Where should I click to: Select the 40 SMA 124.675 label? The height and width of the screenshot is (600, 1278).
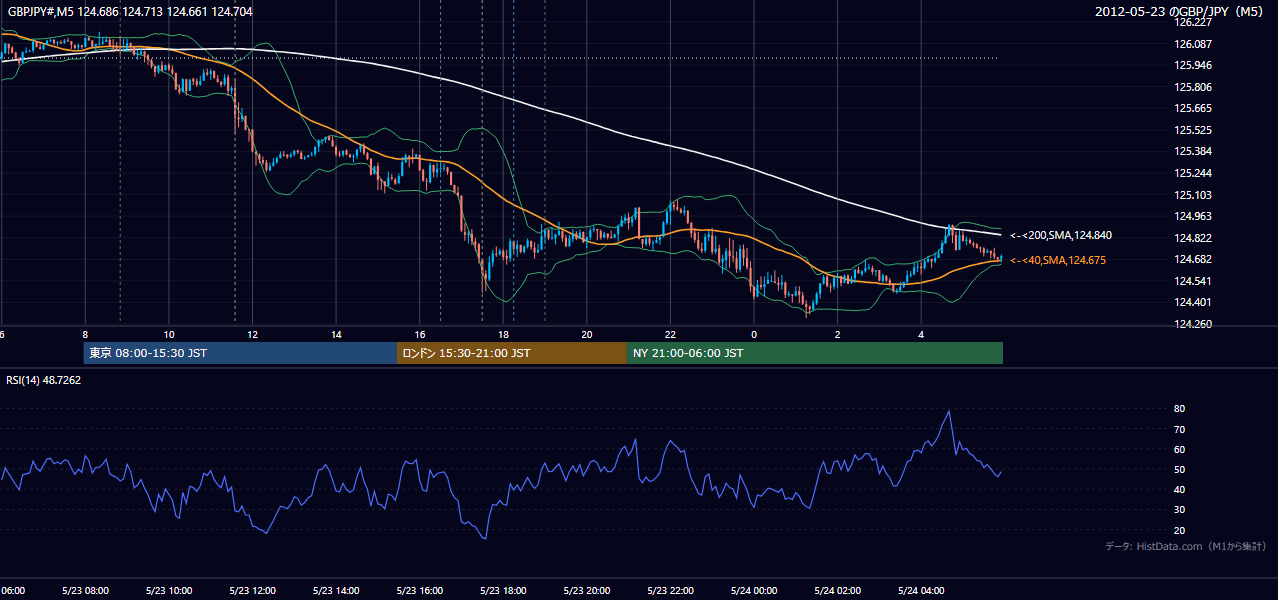(x=1057, y=260)
